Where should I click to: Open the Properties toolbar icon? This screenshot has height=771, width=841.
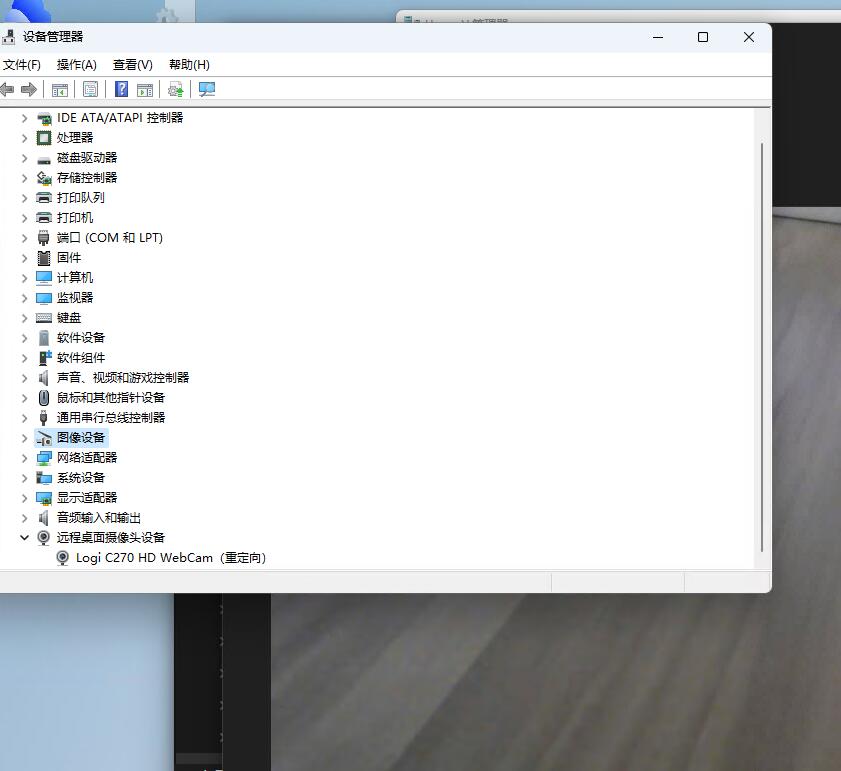point(91,90)
